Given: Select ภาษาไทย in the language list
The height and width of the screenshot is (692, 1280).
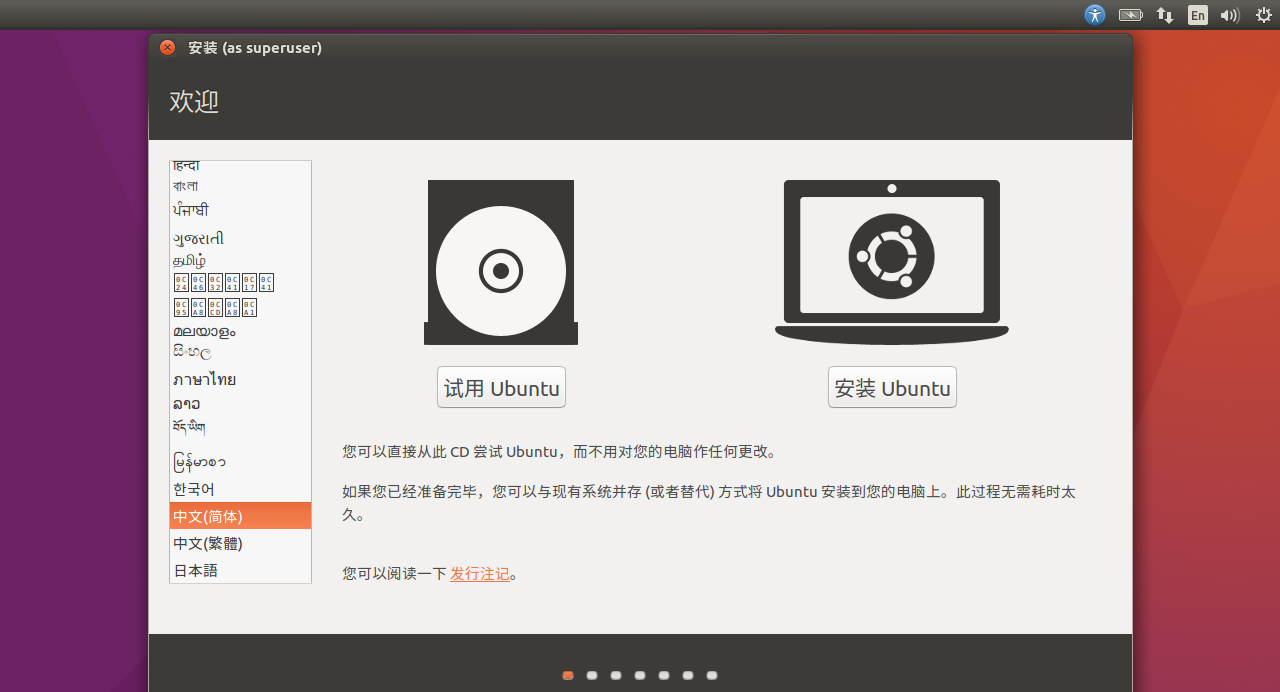Looking at the screenshot, I should click(240, 380).
